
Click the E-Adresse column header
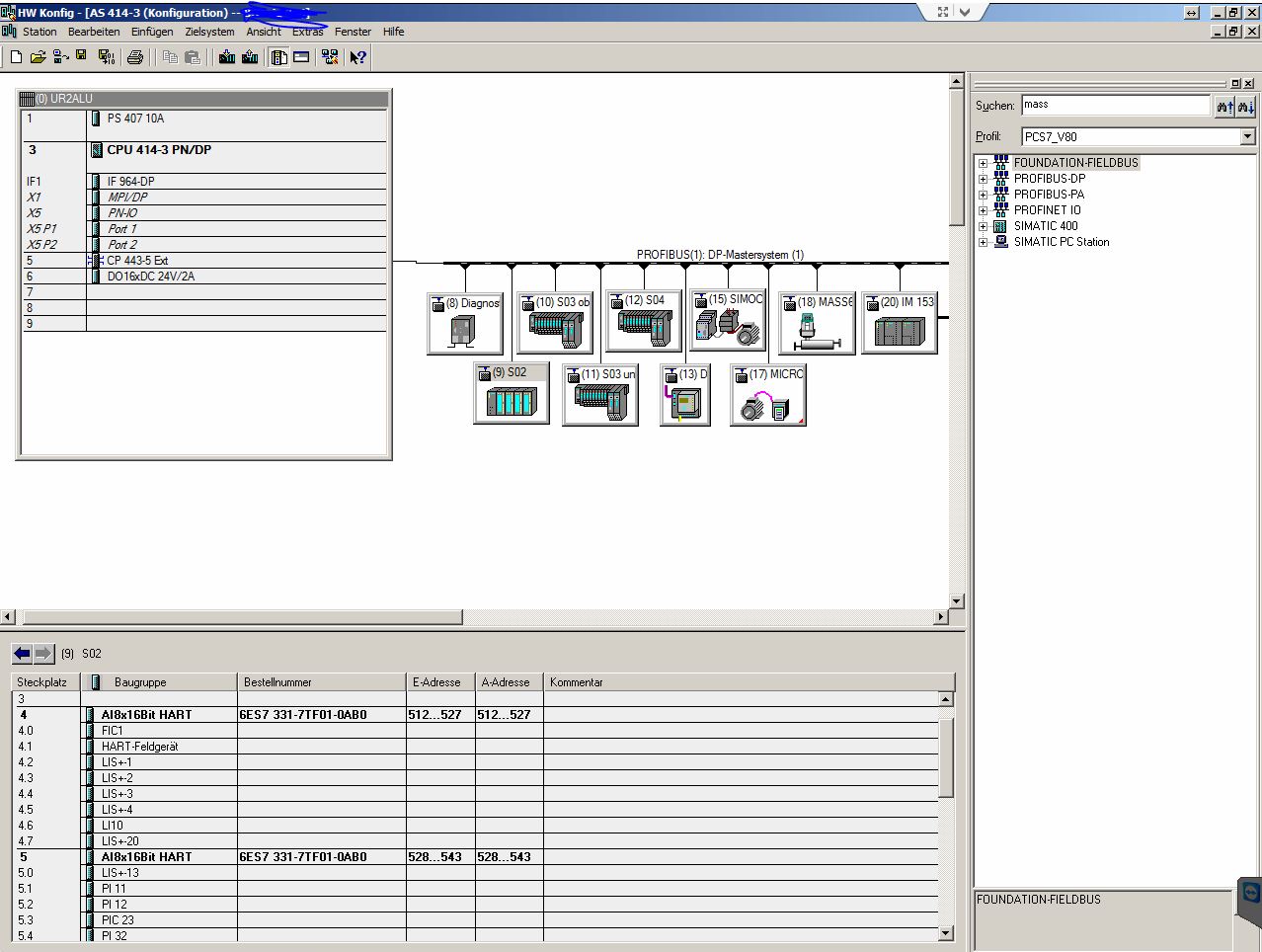(x=440, y=682)
